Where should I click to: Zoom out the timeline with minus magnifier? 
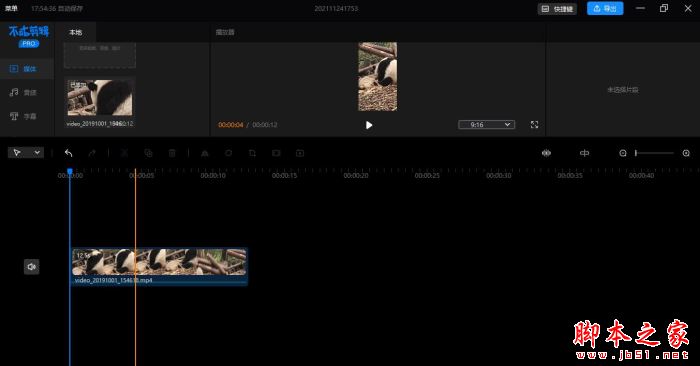[623, 153]
